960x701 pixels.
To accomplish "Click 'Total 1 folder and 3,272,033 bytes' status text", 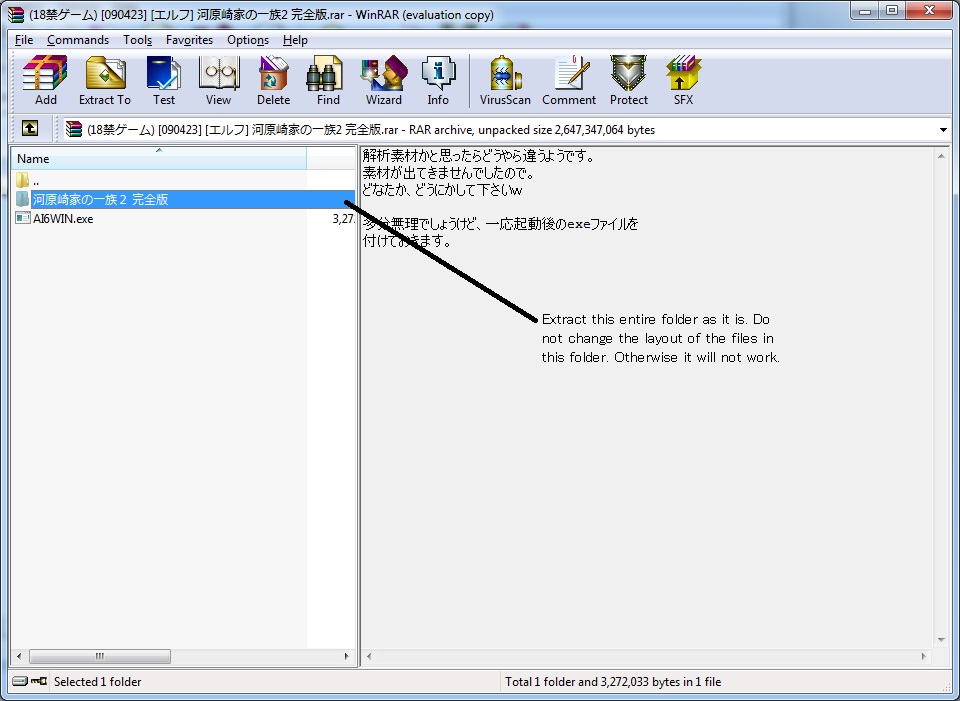I will tap(613, 681).
